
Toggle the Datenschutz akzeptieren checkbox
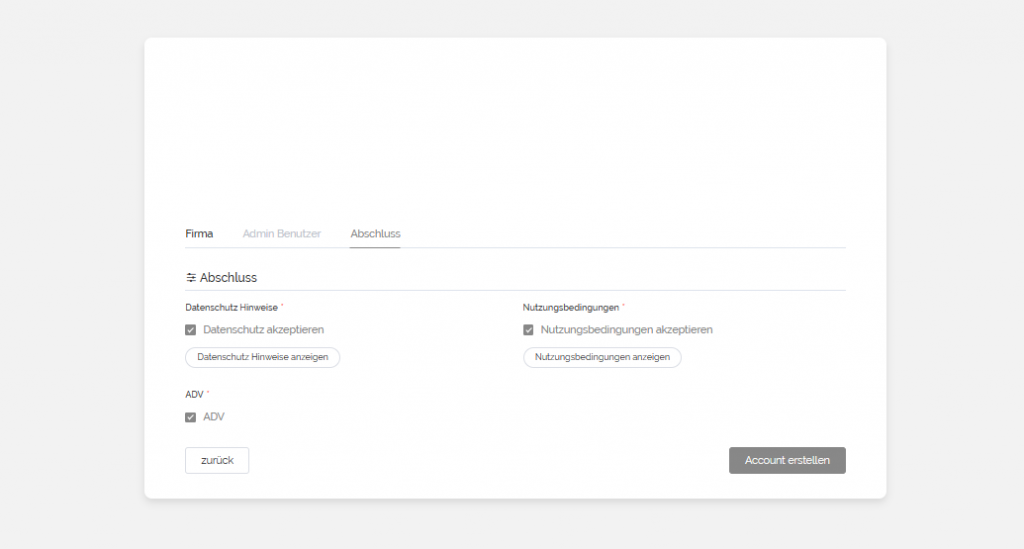[x=191, y=330]
